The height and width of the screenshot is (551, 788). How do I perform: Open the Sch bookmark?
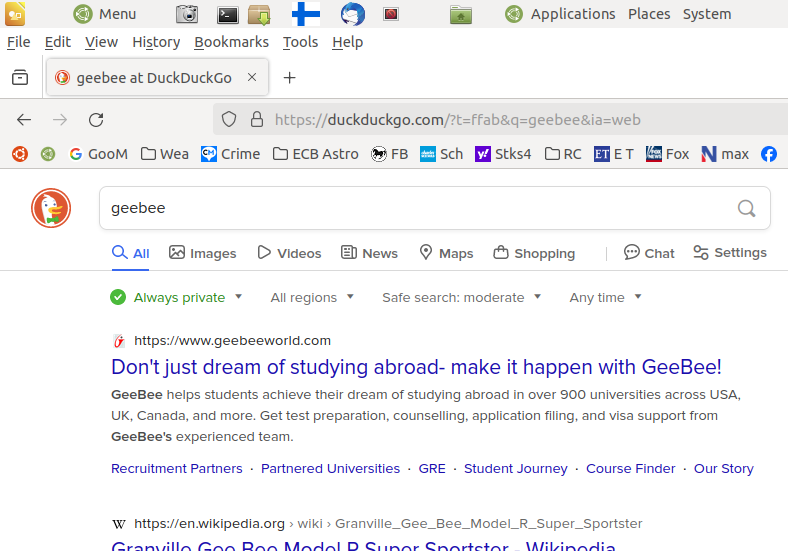[441, 154]
